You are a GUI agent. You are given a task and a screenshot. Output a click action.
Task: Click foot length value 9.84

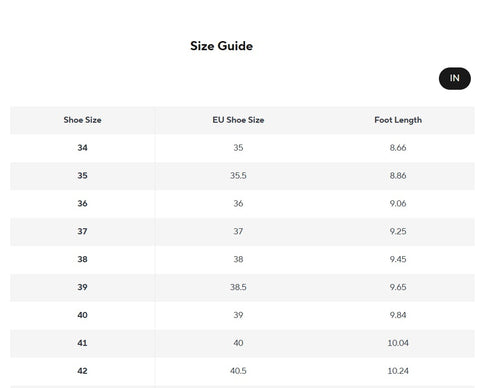(x=398, y=315)
